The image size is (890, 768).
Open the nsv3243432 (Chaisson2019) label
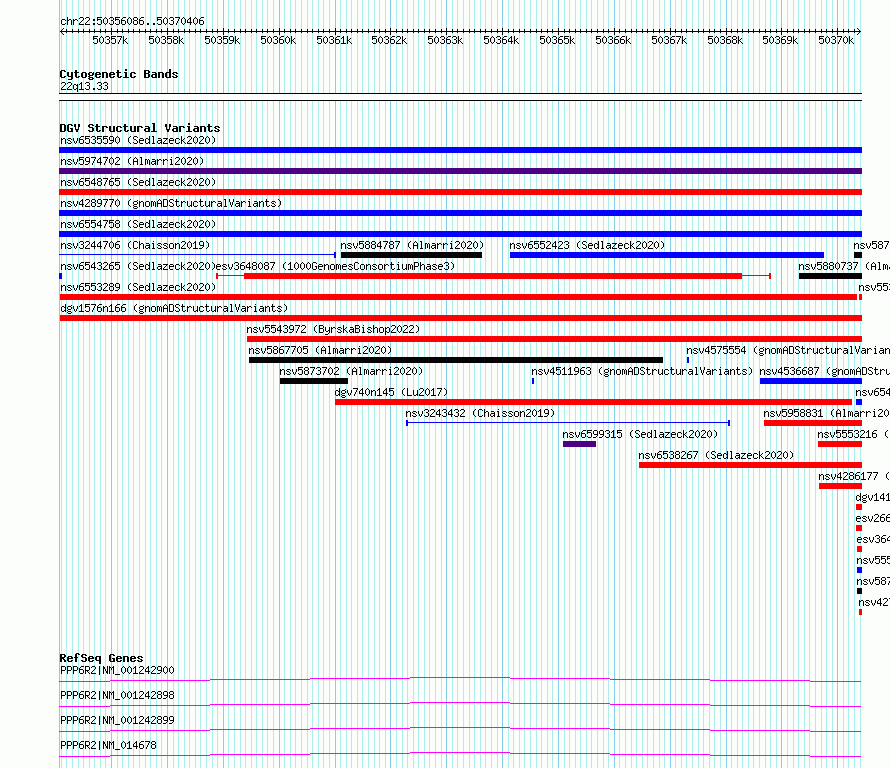[480, 413]
